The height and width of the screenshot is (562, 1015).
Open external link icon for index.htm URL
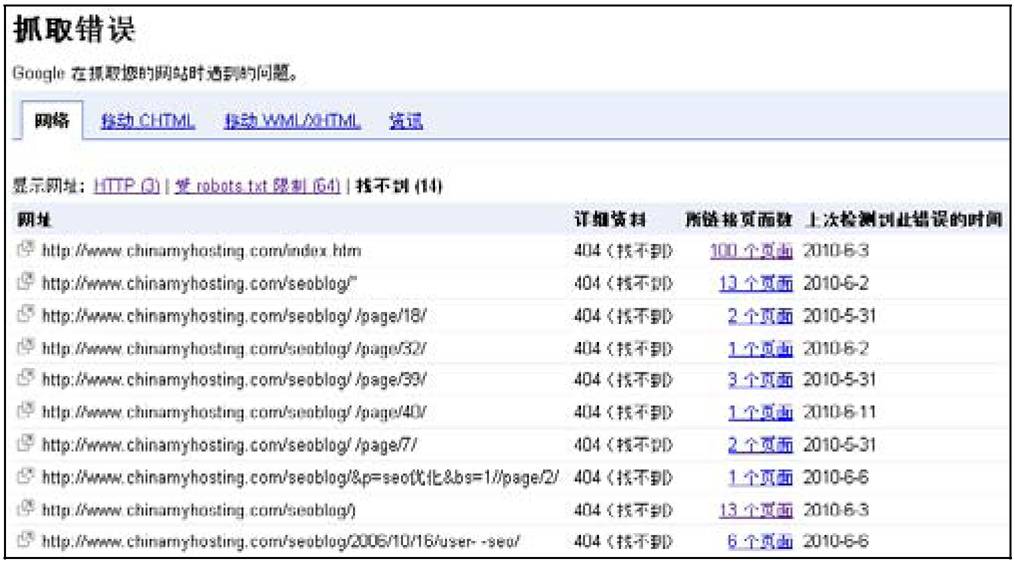coord(27,250)
